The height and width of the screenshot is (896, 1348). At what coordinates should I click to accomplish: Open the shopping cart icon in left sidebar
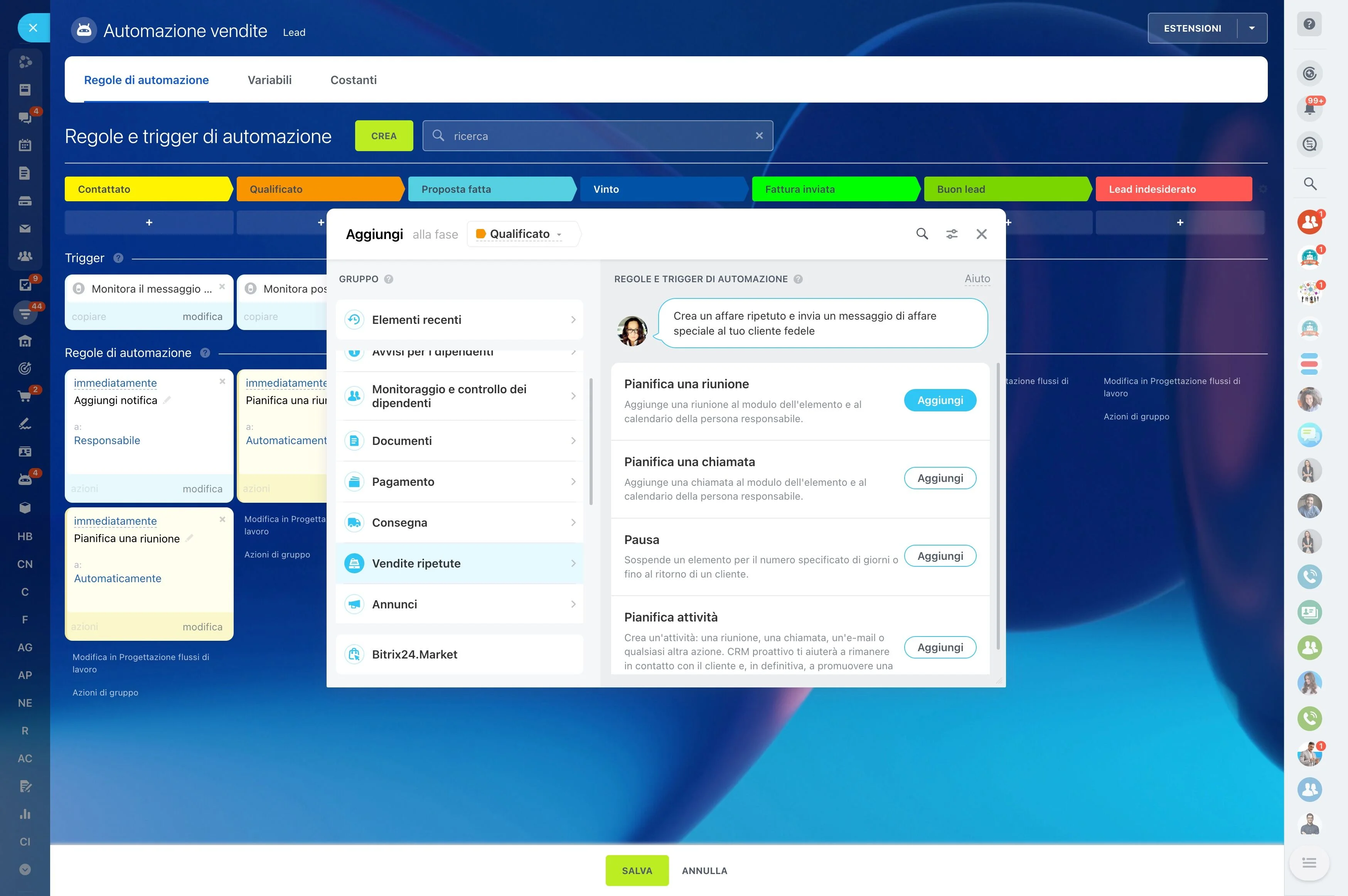(x=25, y=396)
